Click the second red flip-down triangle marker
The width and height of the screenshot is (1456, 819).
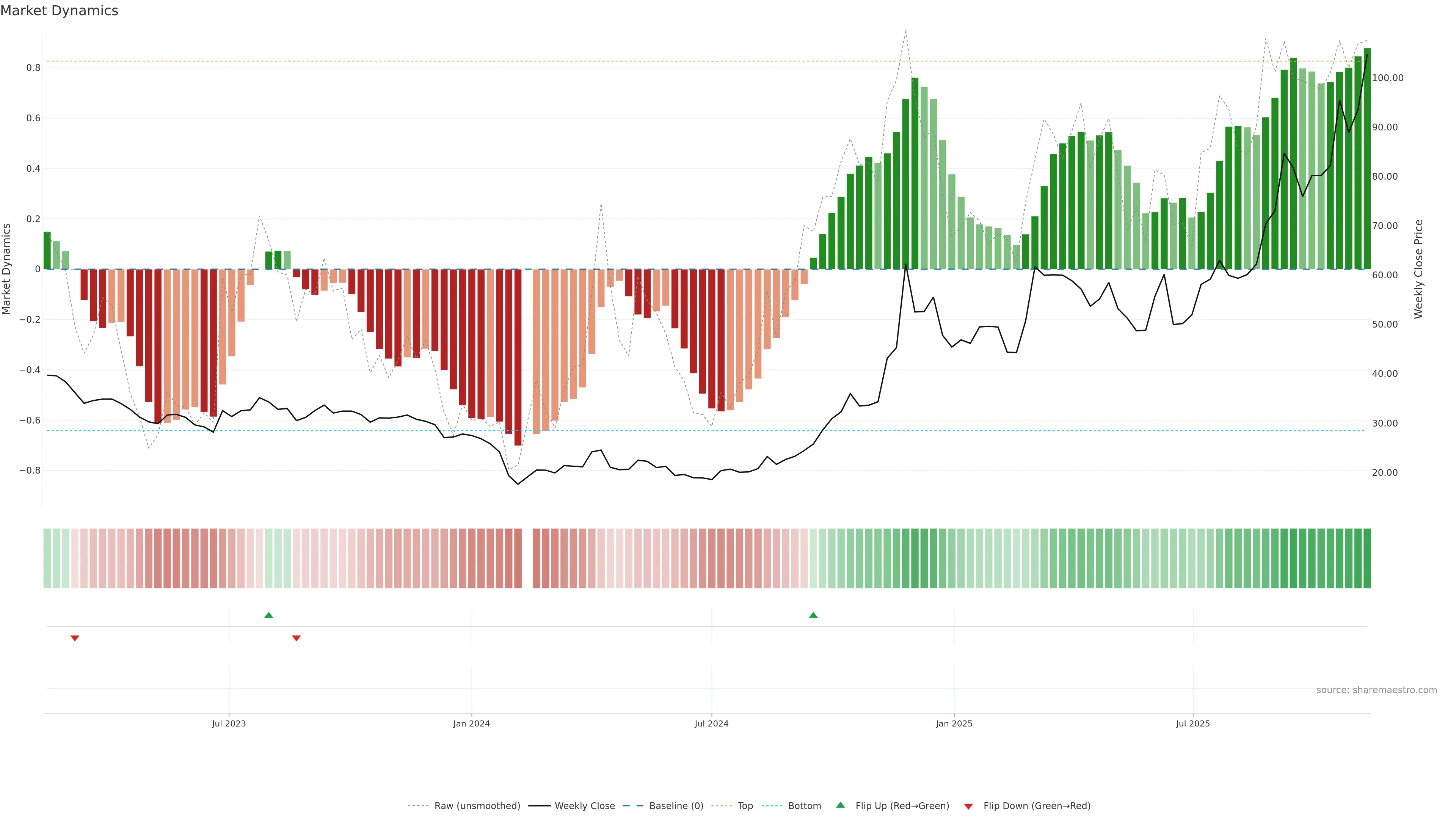click(296, 638)
